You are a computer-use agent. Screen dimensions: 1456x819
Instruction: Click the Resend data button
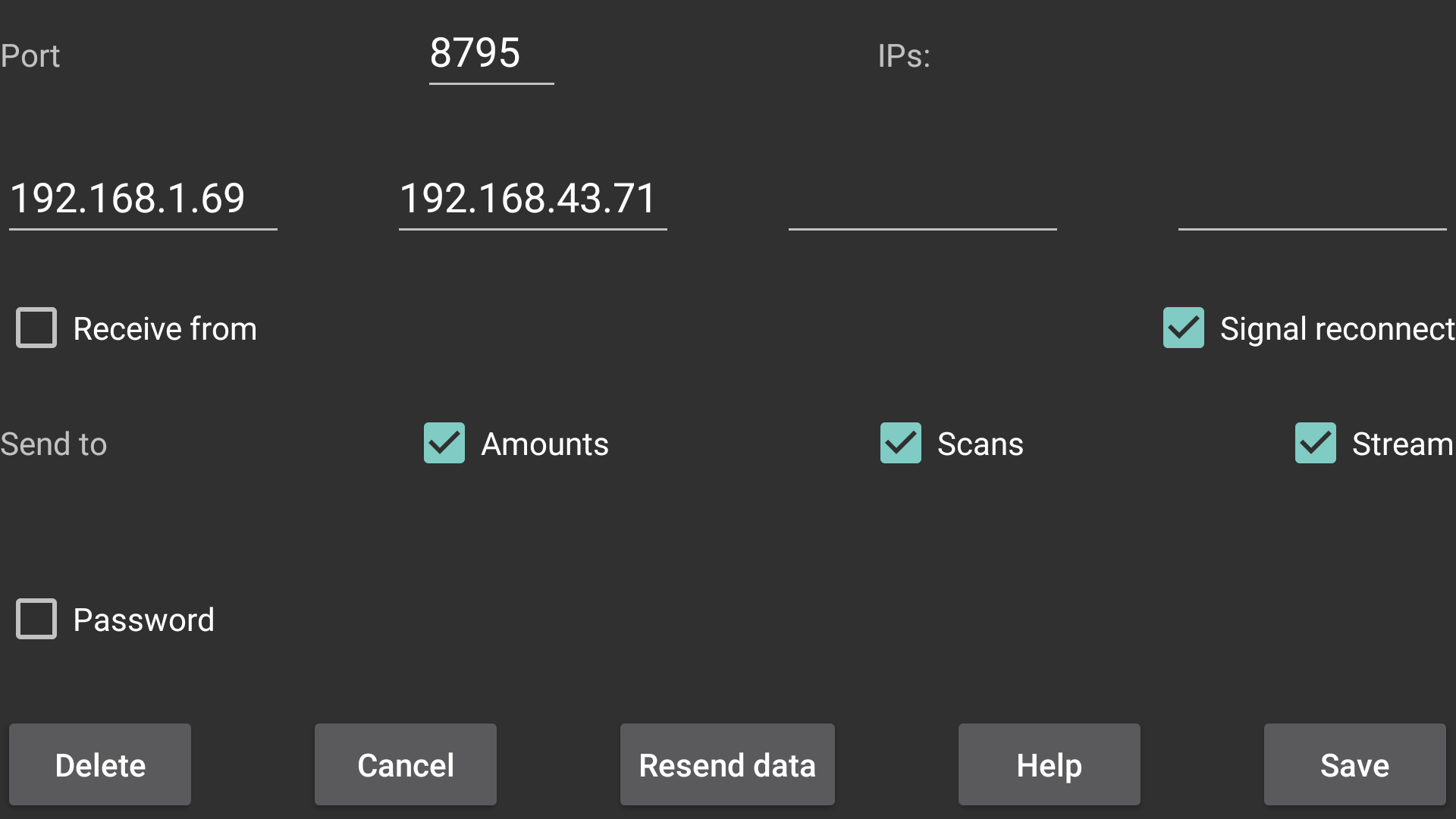click(727, 764)
